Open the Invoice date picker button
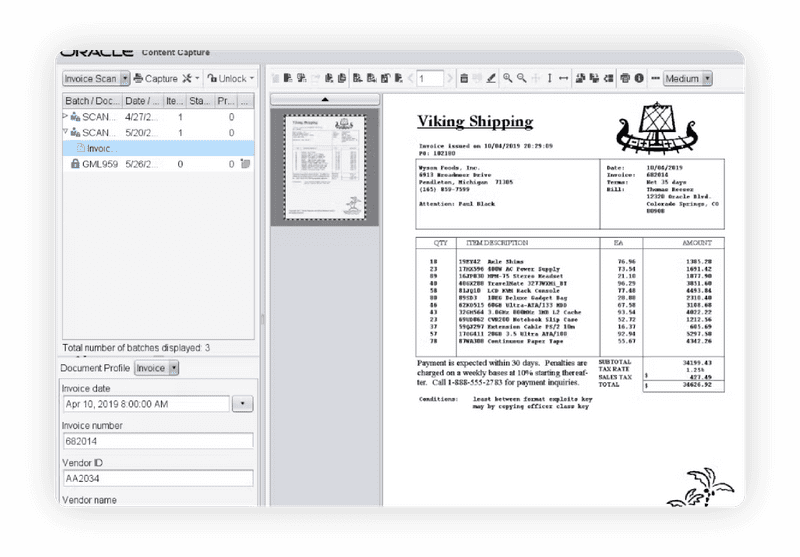Screen dimensions: 800x557 pyautogui.click(x=243, y=404)
